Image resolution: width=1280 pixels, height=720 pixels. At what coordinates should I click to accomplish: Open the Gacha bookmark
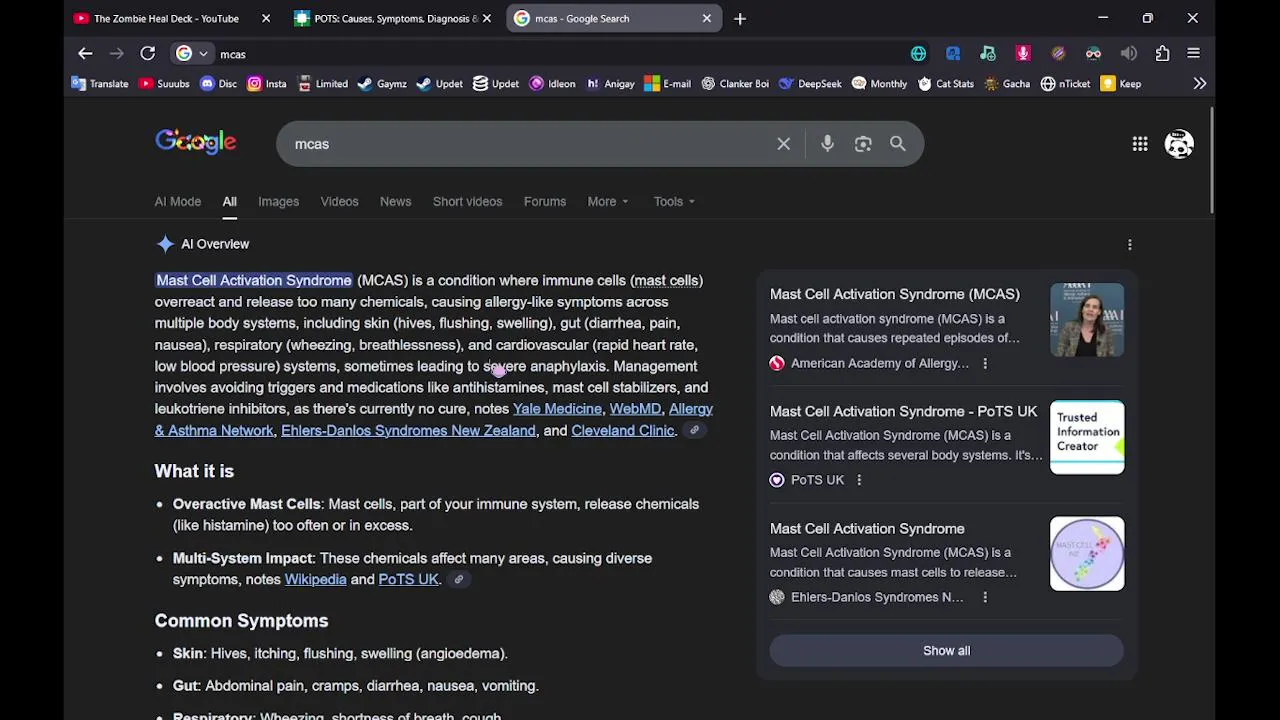(x=1007, y=84)
